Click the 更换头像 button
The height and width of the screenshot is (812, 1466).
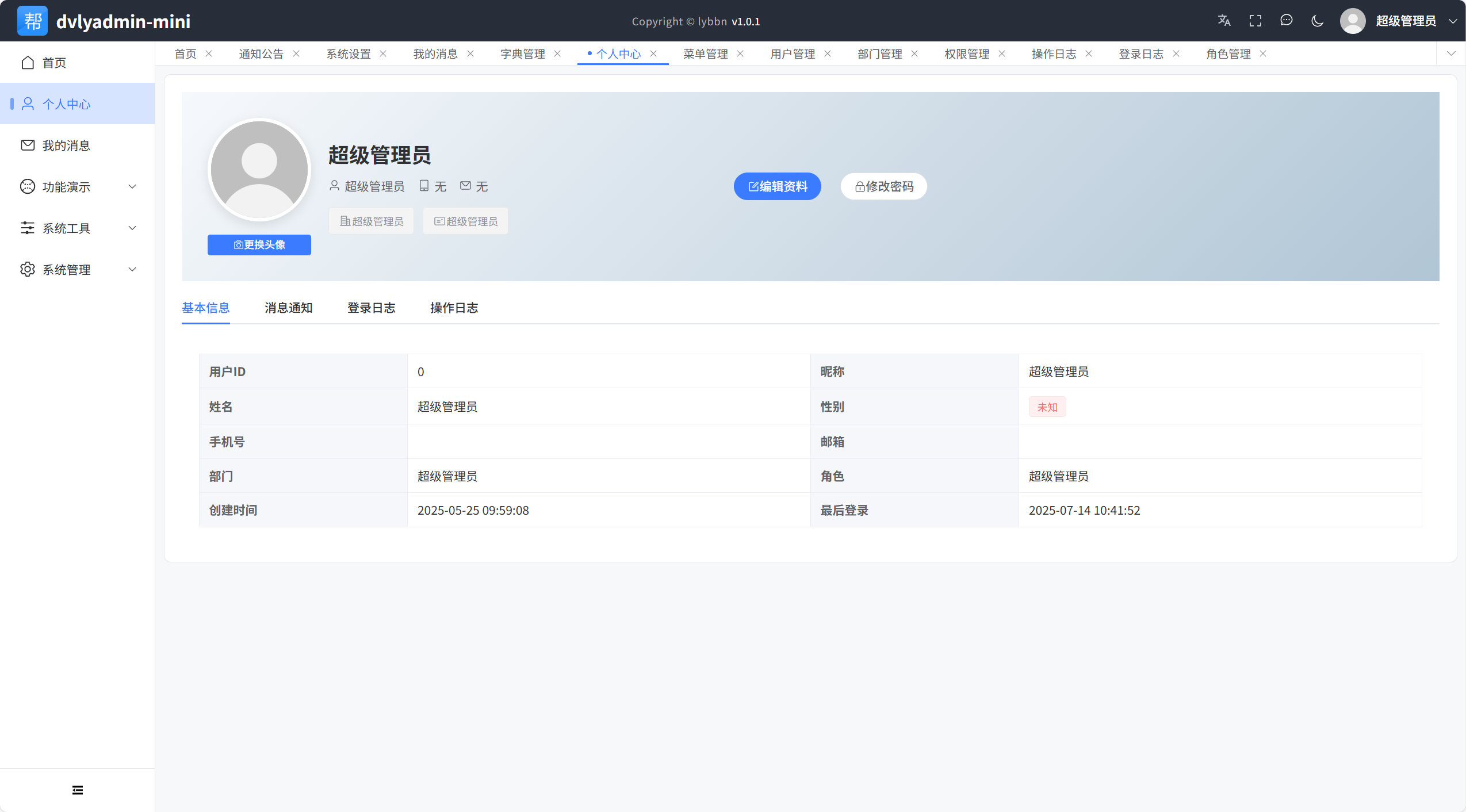pos(259,245)
